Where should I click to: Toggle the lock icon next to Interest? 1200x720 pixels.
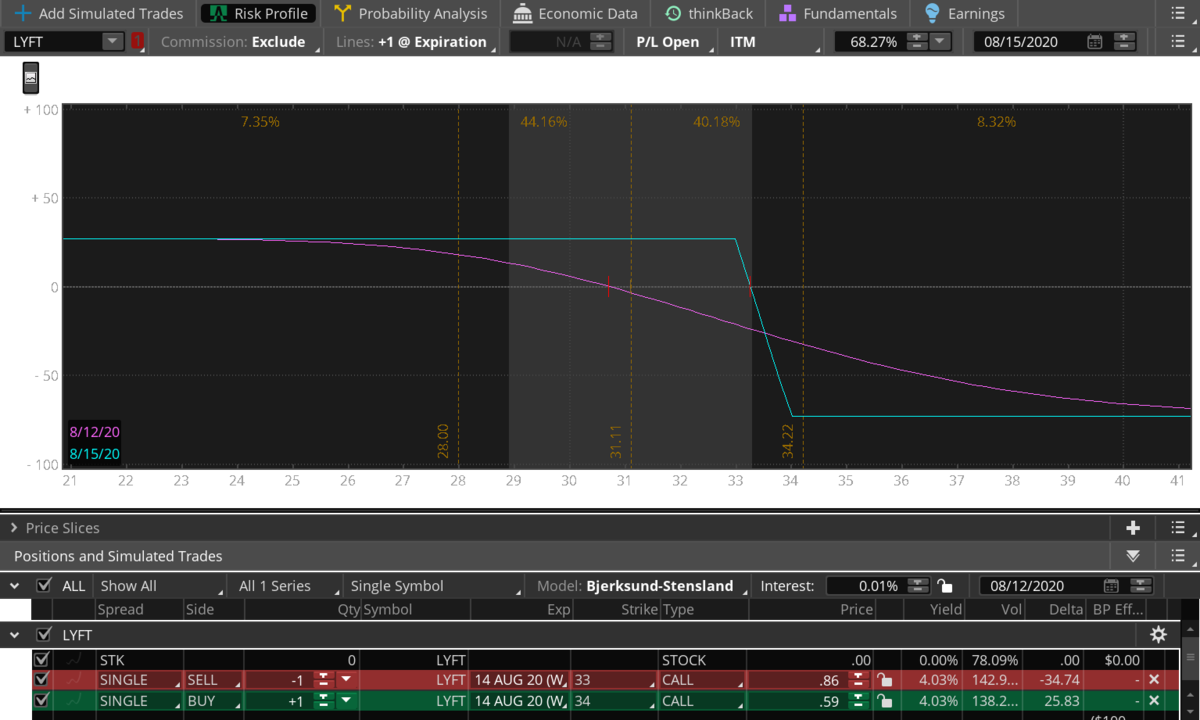(x=945, y=586)
